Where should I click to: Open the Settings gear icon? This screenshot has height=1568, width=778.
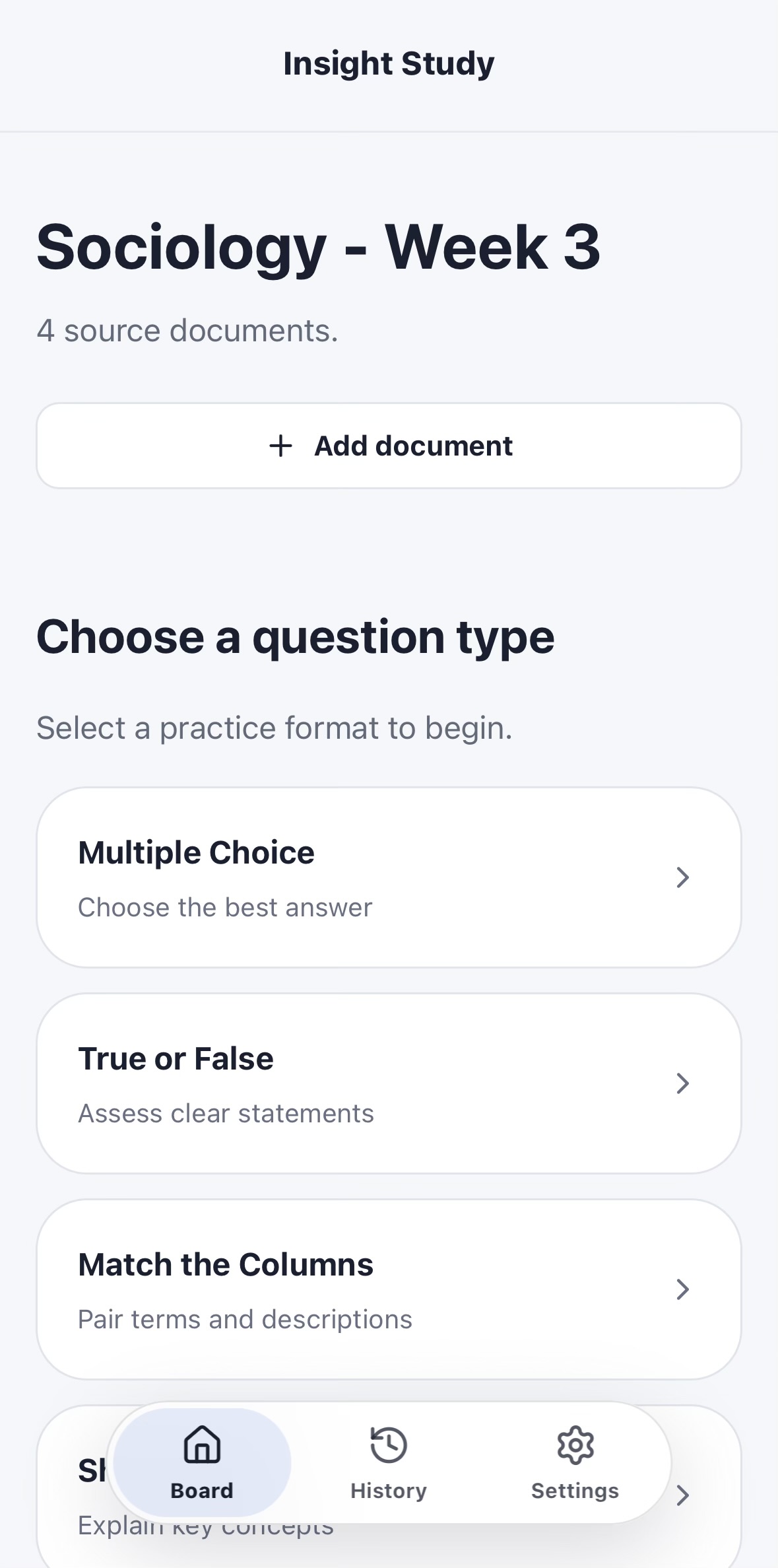click(575, 1445)
